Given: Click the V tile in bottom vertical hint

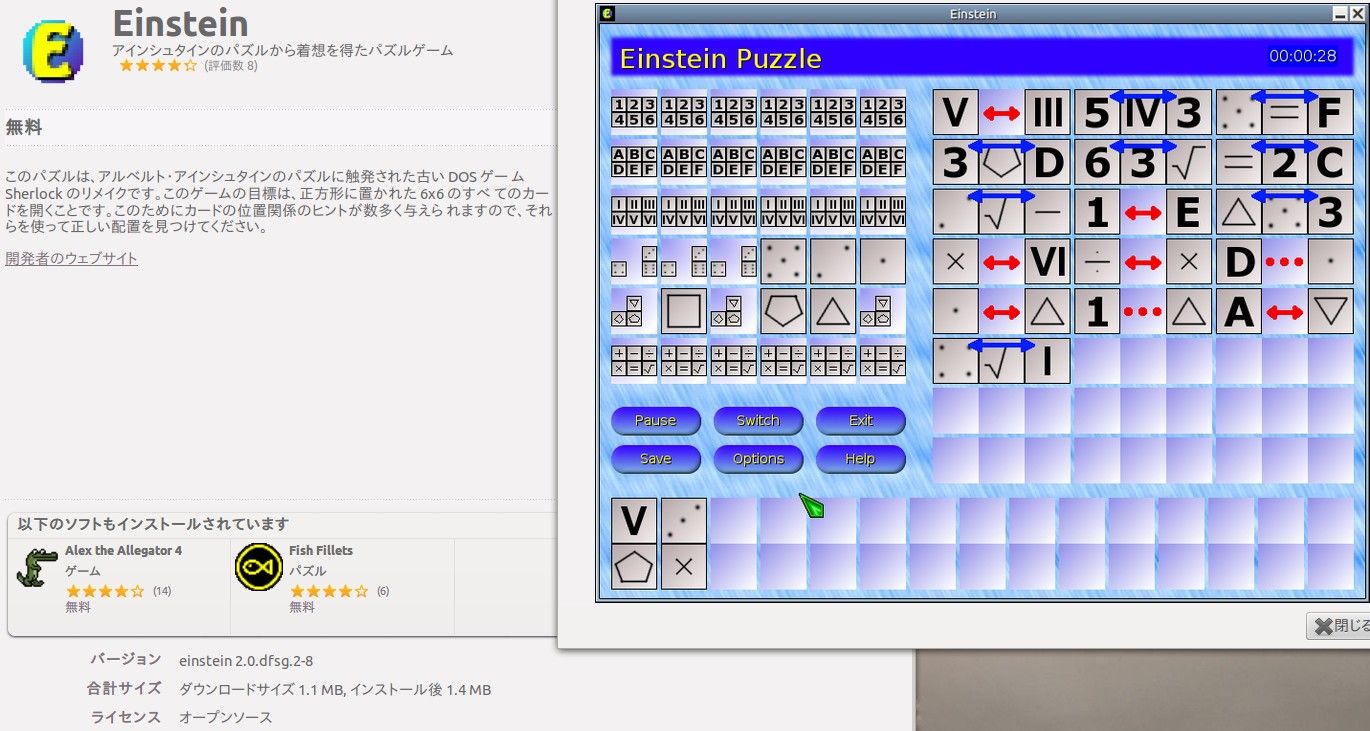Looking at the screenshot, I should pyautogui.click(x=634, y=521).
